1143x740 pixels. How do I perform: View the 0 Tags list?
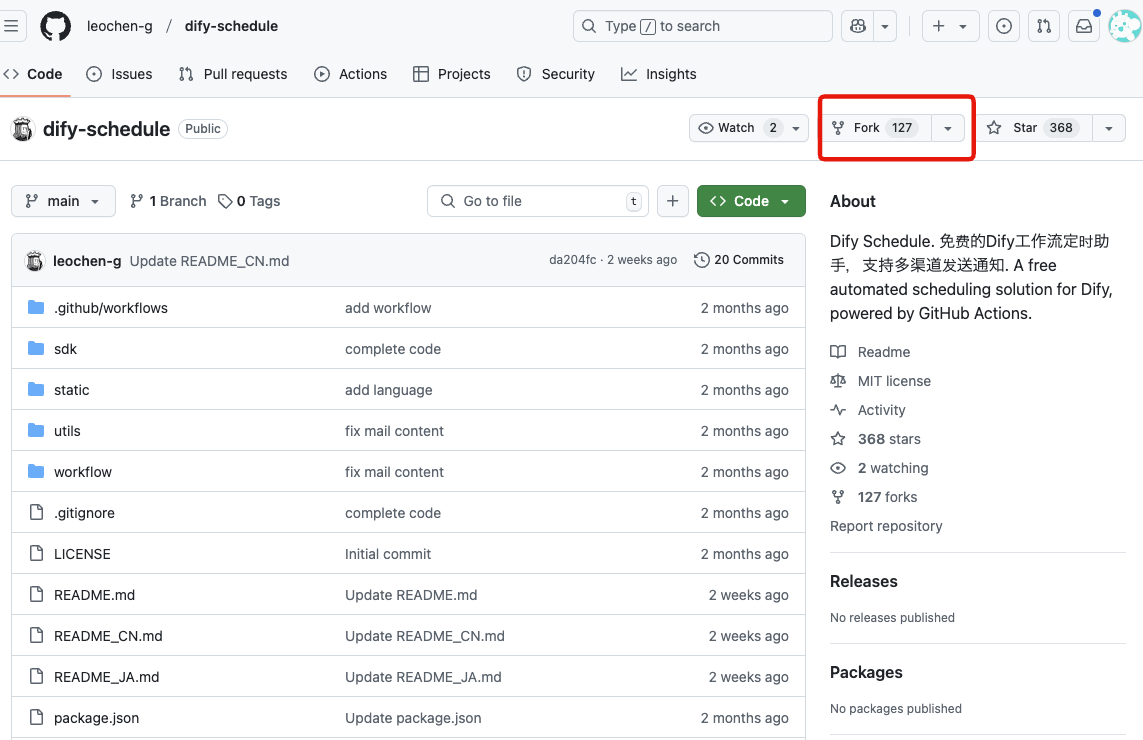point(249,201)
